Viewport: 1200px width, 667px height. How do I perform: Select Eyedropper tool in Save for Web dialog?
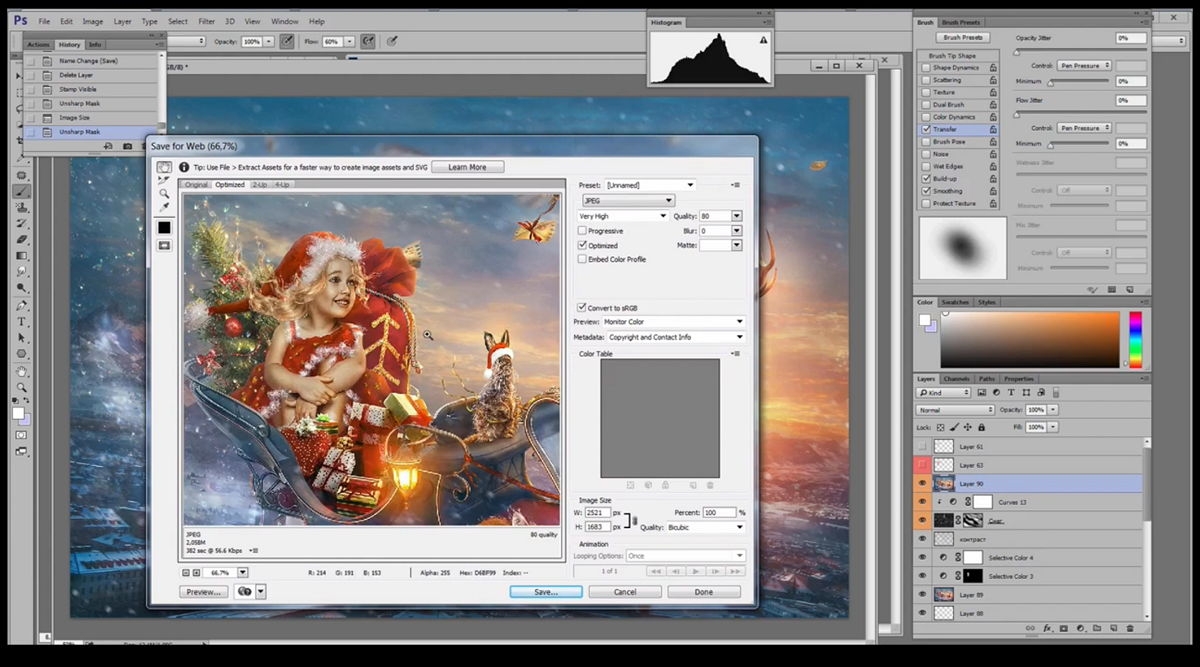point(164,207)
